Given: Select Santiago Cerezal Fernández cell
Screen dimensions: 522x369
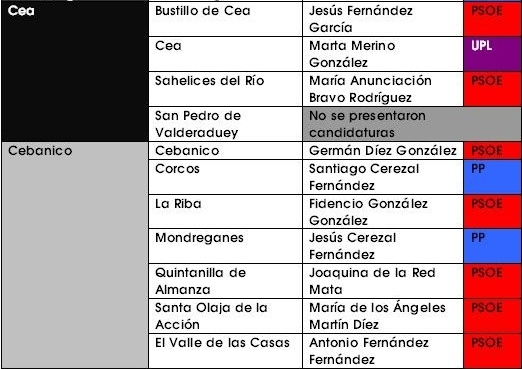Looking at the screenshot, I should [383, 177].
